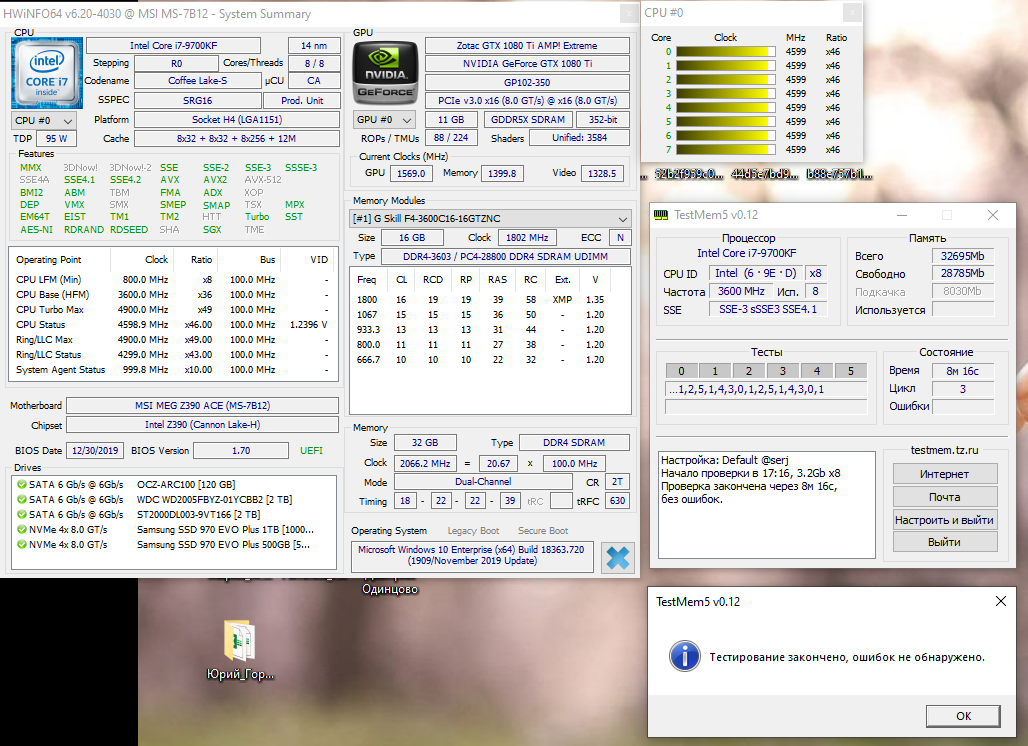The width and height of the screenshot is (1028, 746).
Task: Open the CPU #0 selector dropdown
Action: 44,121
